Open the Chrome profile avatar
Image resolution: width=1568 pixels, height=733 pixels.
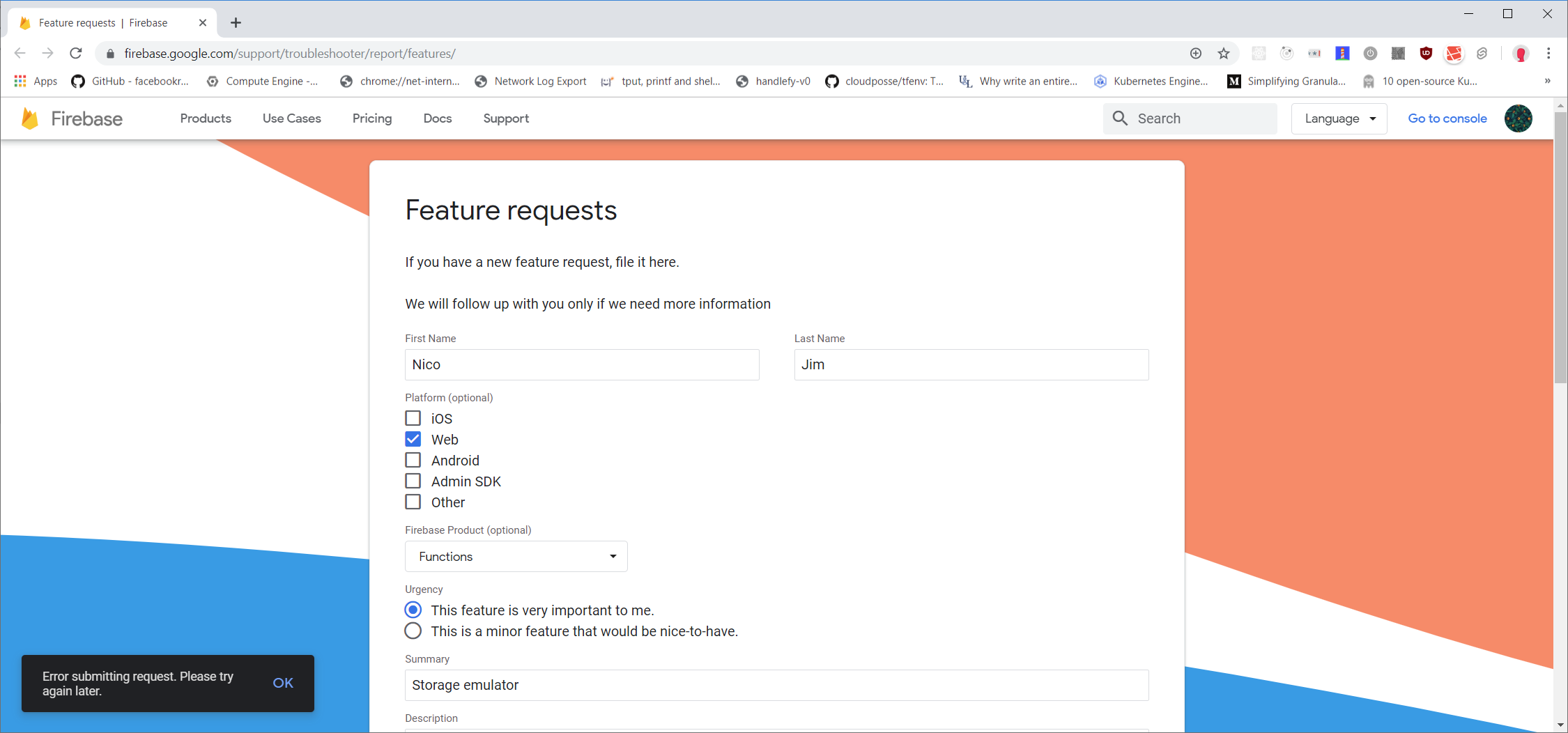click(x=1521, y=54)
